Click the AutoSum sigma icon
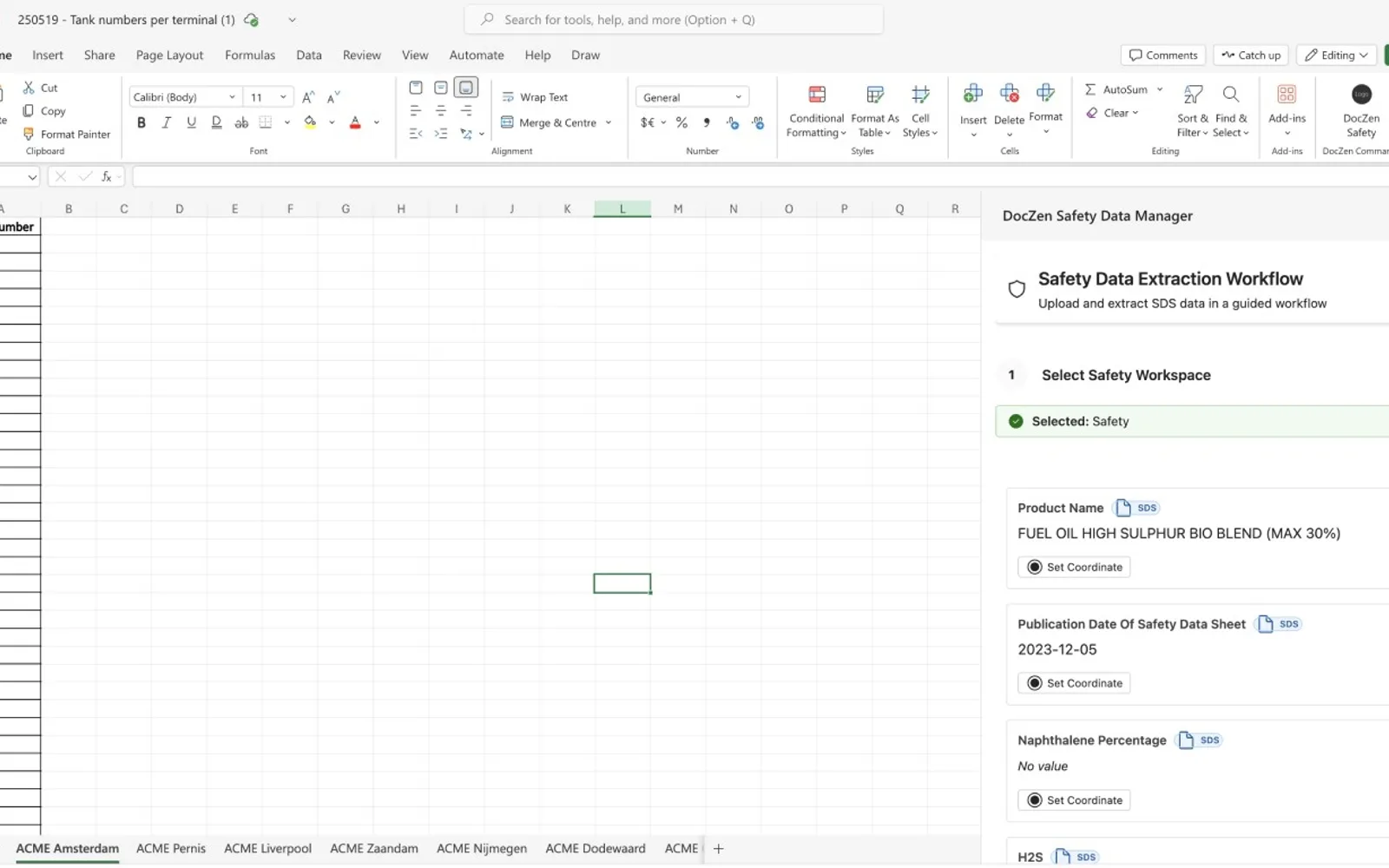The height and width of the screenshot is (868, 1389). point(1090,89)
